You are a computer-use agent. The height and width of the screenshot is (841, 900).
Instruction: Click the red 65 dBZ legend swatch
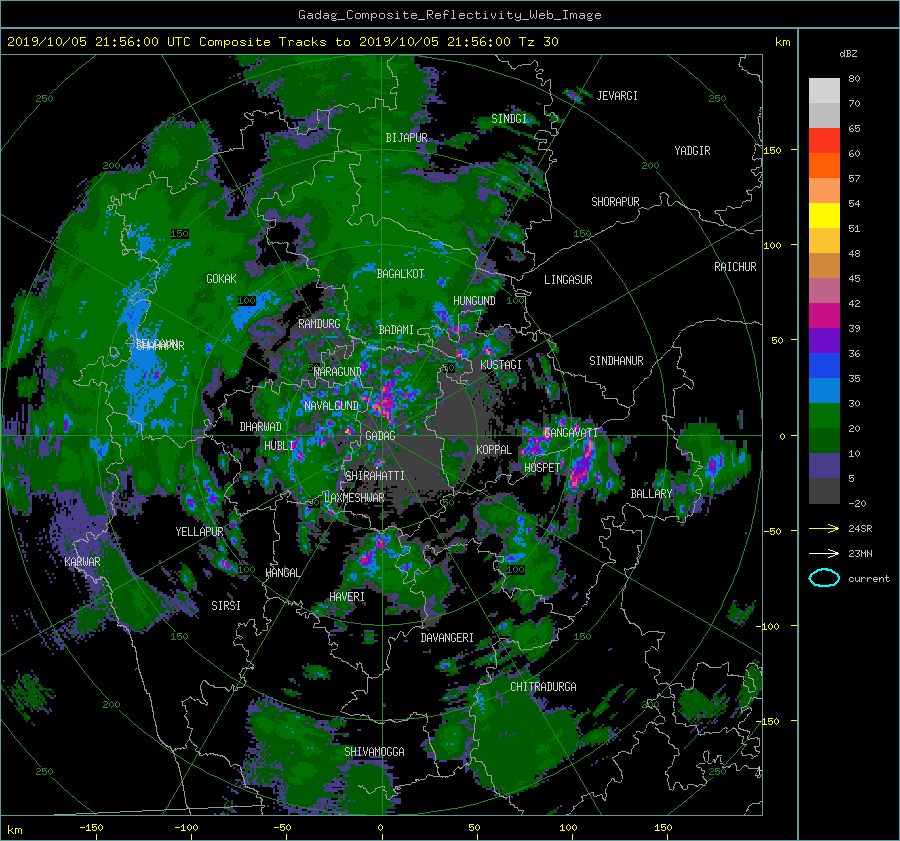824,140
